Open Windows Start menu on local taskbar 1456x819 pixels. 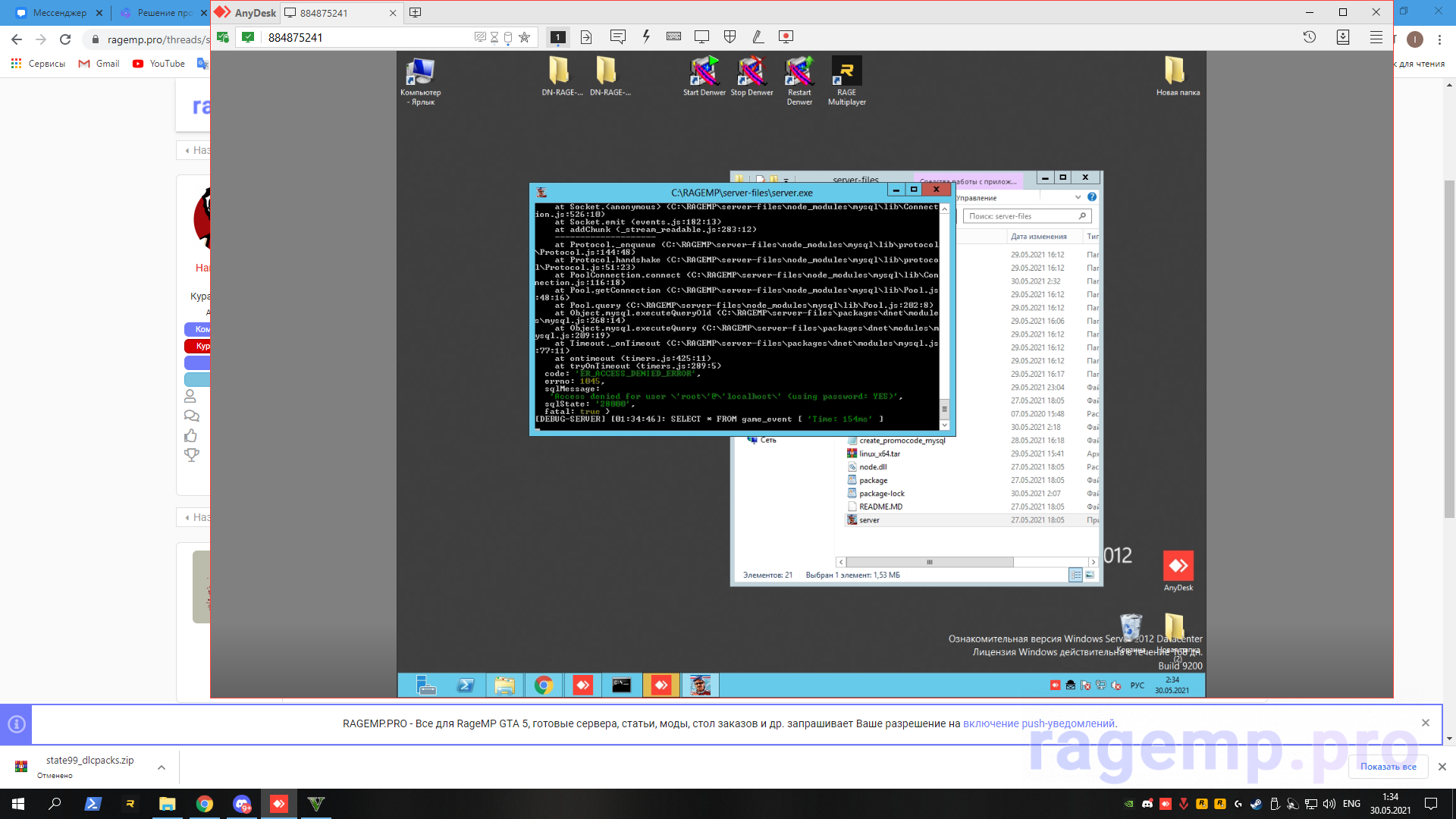tap(18, 804)
